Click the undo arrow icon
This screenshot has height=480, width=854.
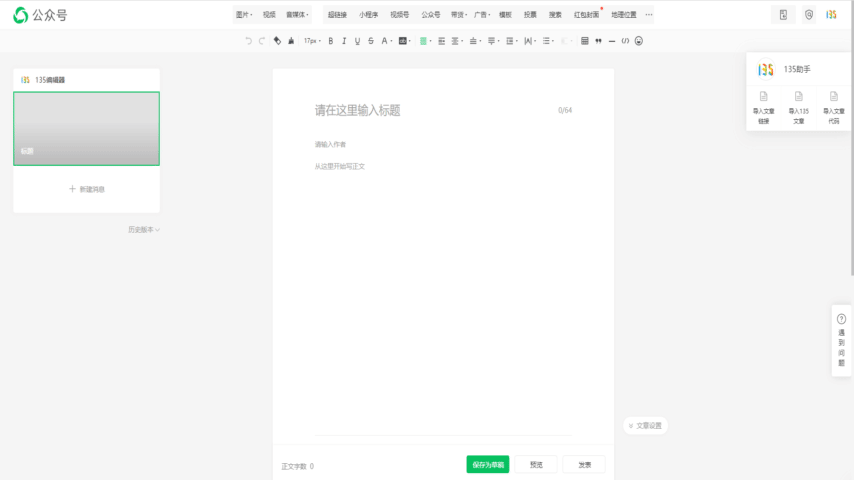click(248, 41)
